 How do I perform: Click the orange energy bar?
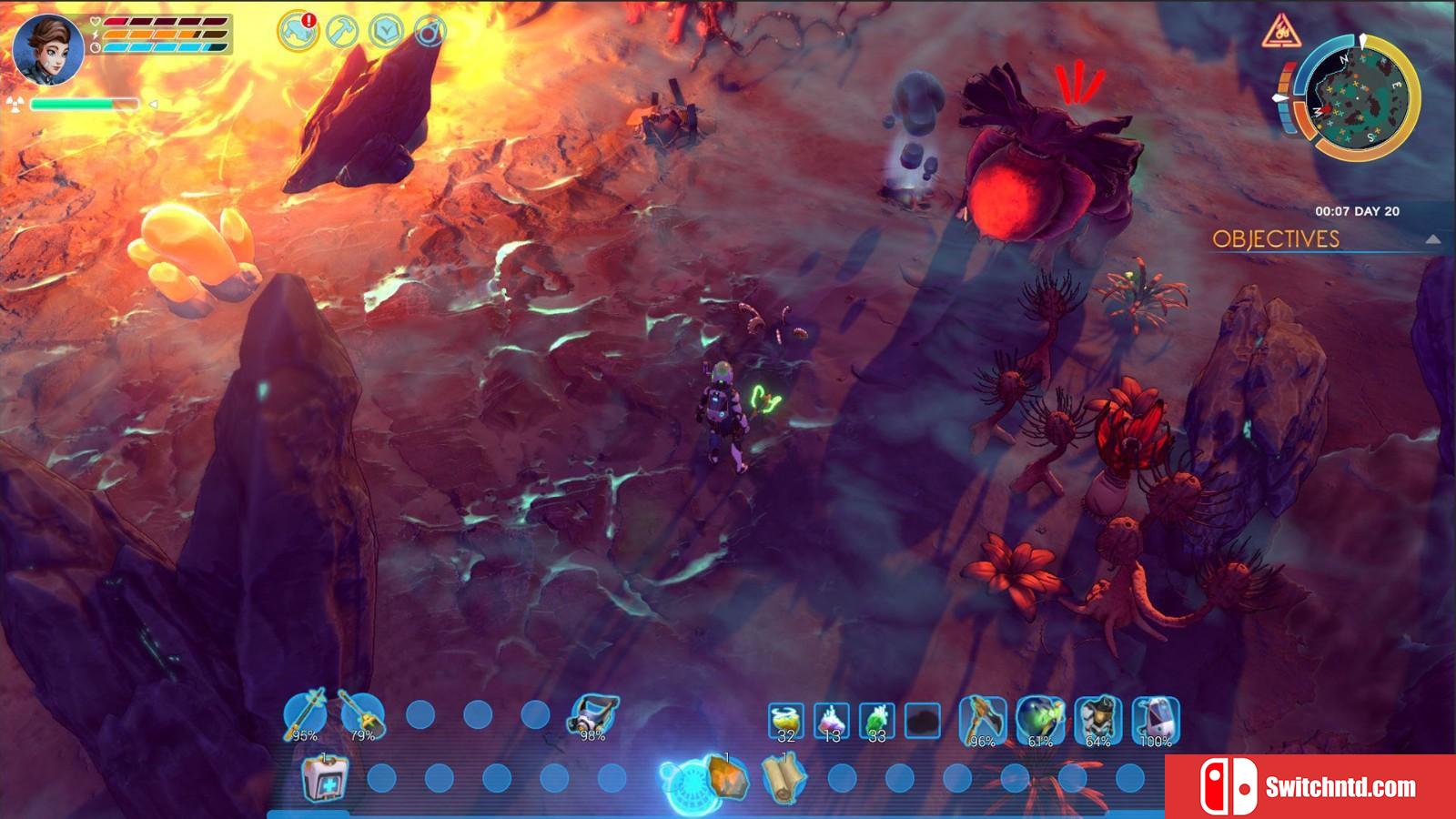tap(165, 35)
